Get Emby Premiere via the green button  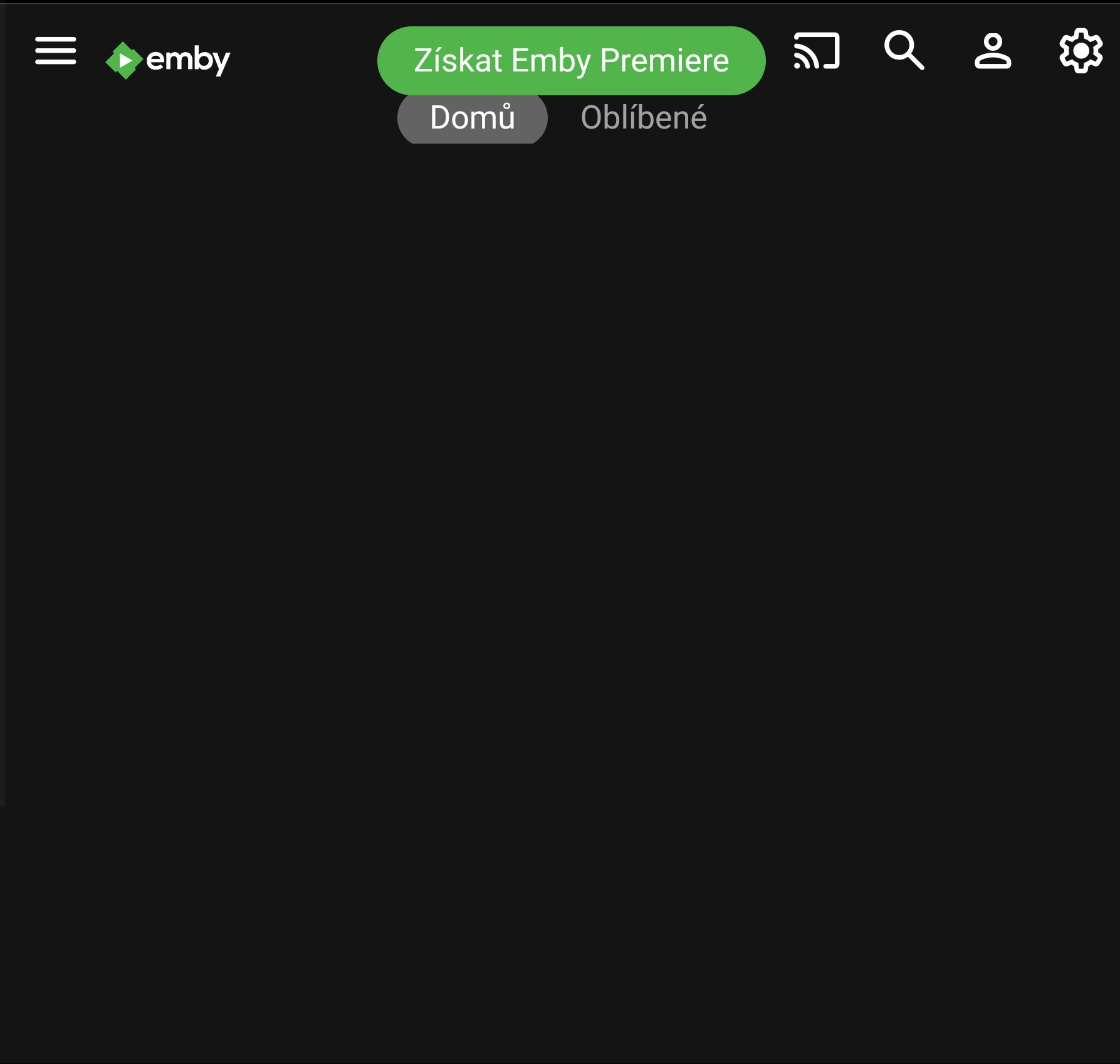571,61
